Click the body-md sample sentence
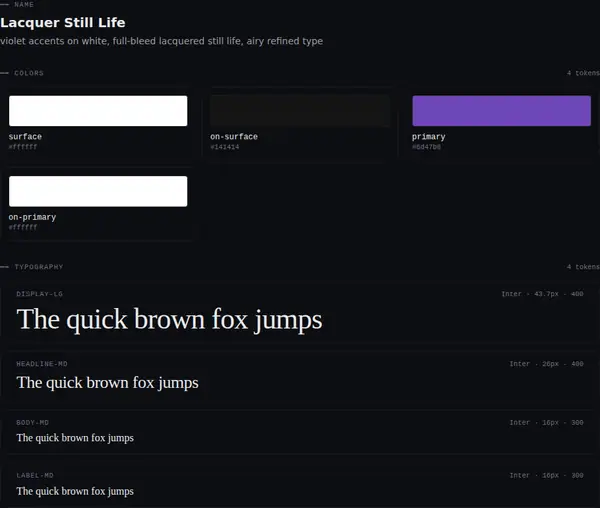Screen dimensions: 600x508 tap(75, 438)
